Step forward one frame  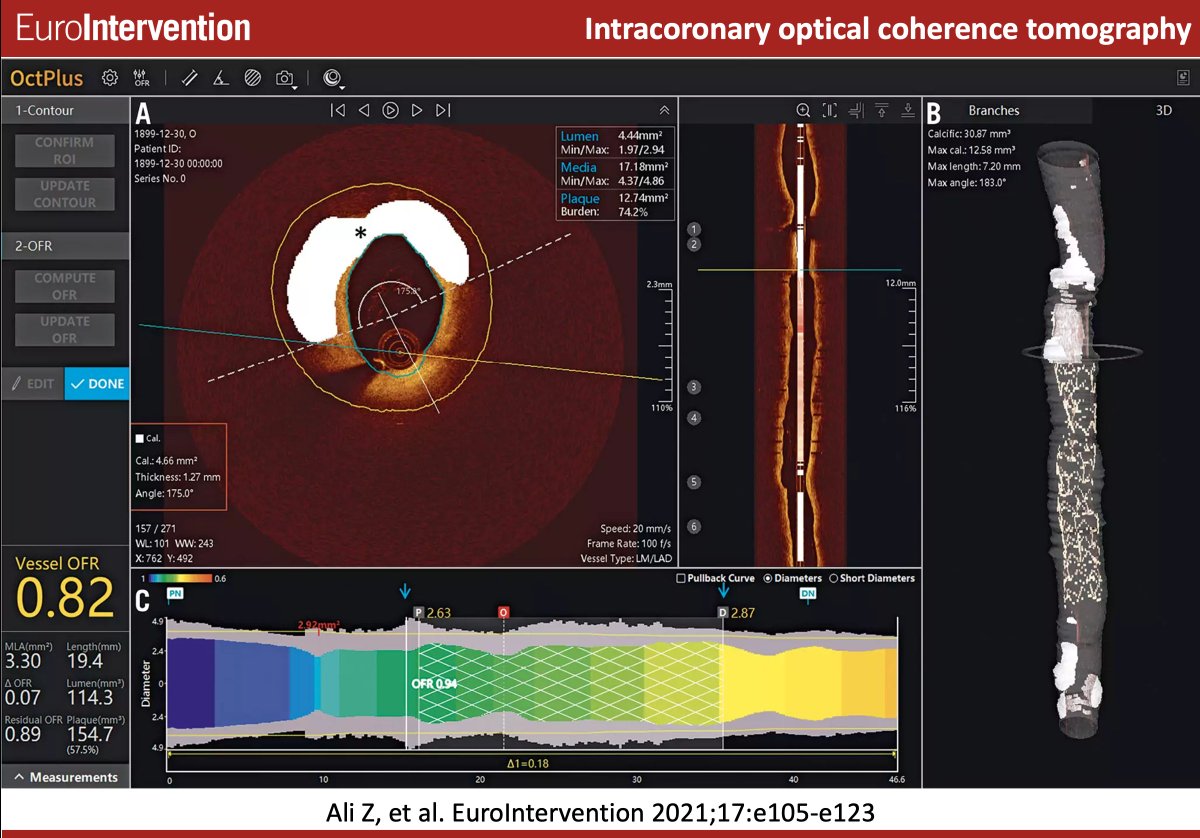coord(417,110)
